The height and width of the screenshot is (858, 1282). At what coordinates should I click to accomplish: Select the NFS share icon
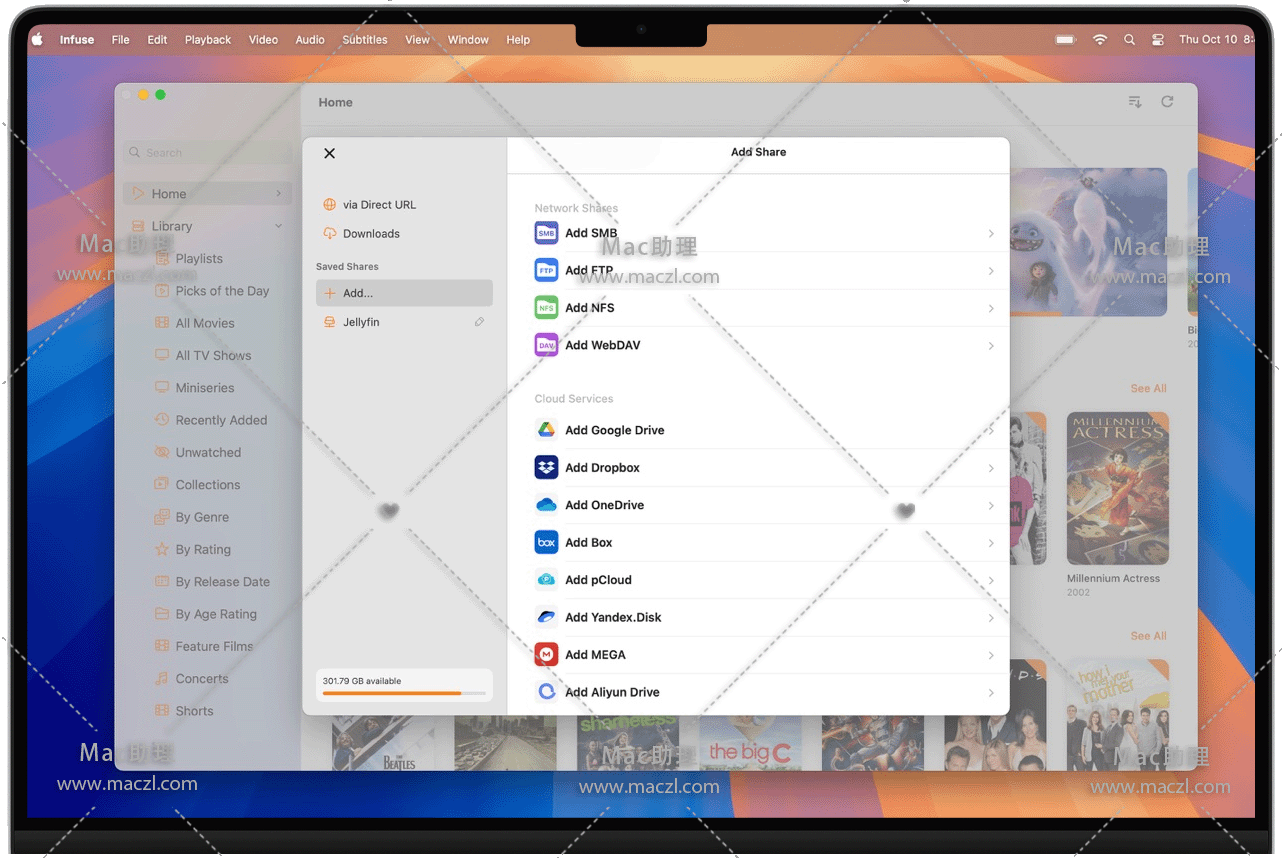(x=546, y=308)
